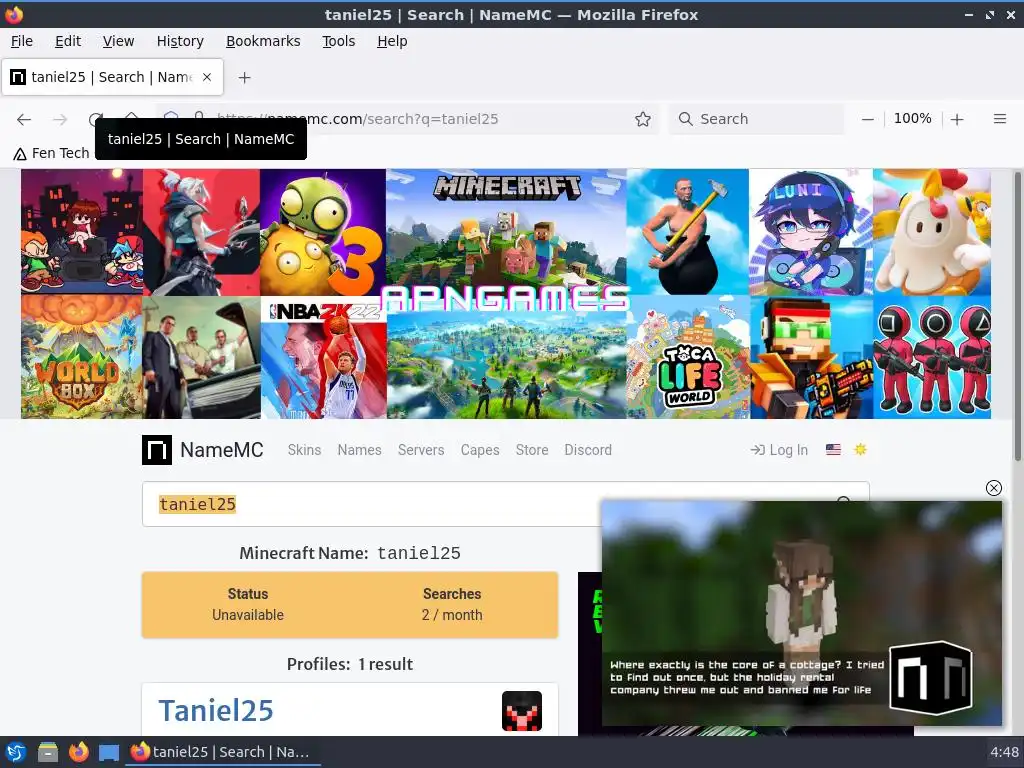Click the Log In link
This screenshot has height=768, width=1024.
pos(779,450)
